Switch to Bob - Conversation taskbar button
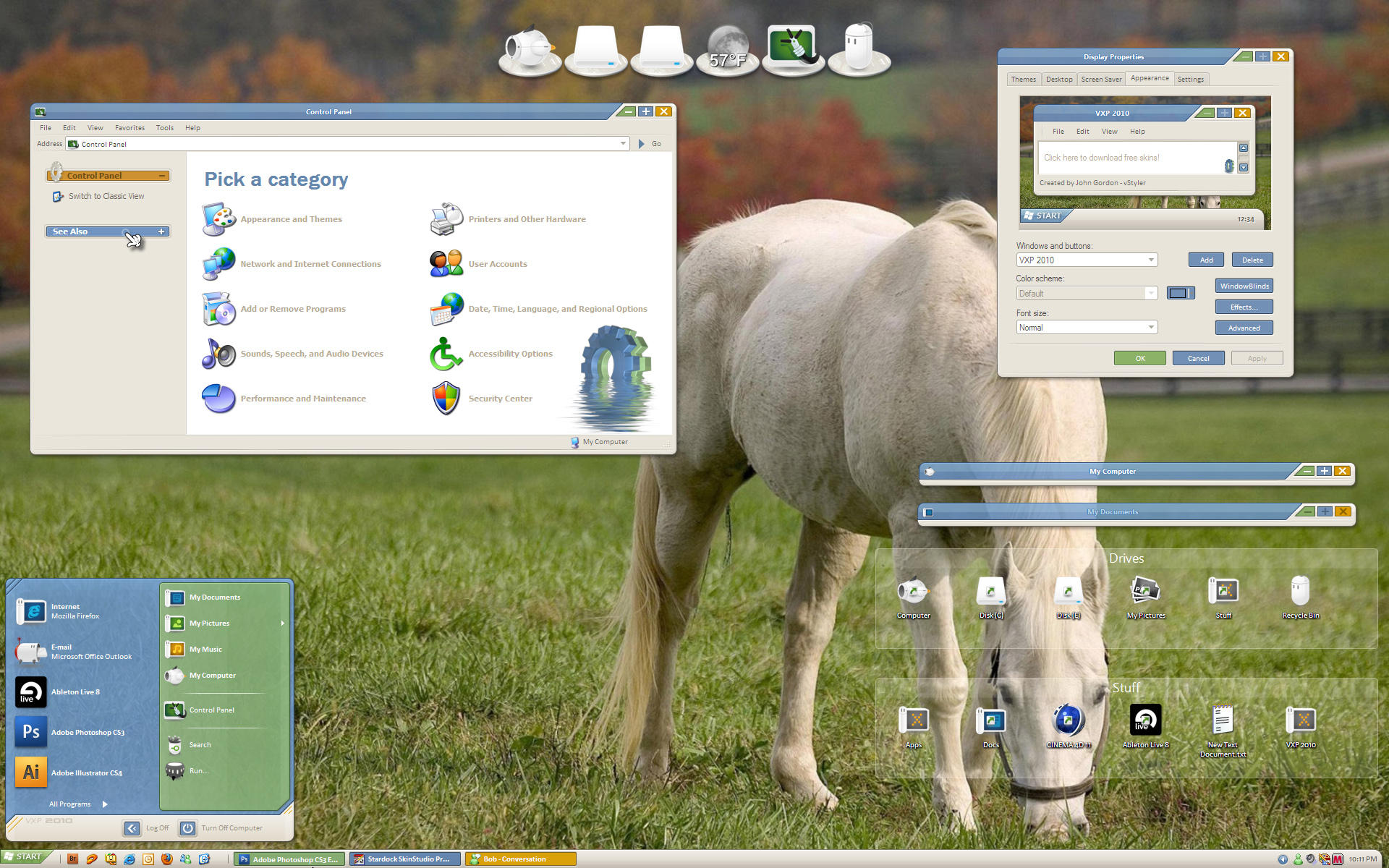The height and width of the screenshot is (868, 1389). click(x=521, y=859)
